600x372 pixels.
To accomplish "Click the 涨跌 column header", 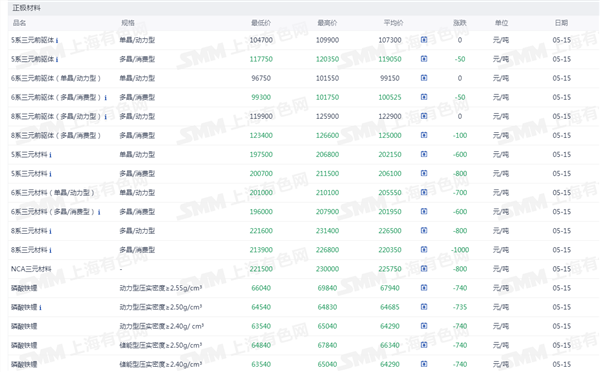I will [x=460, y=23].
